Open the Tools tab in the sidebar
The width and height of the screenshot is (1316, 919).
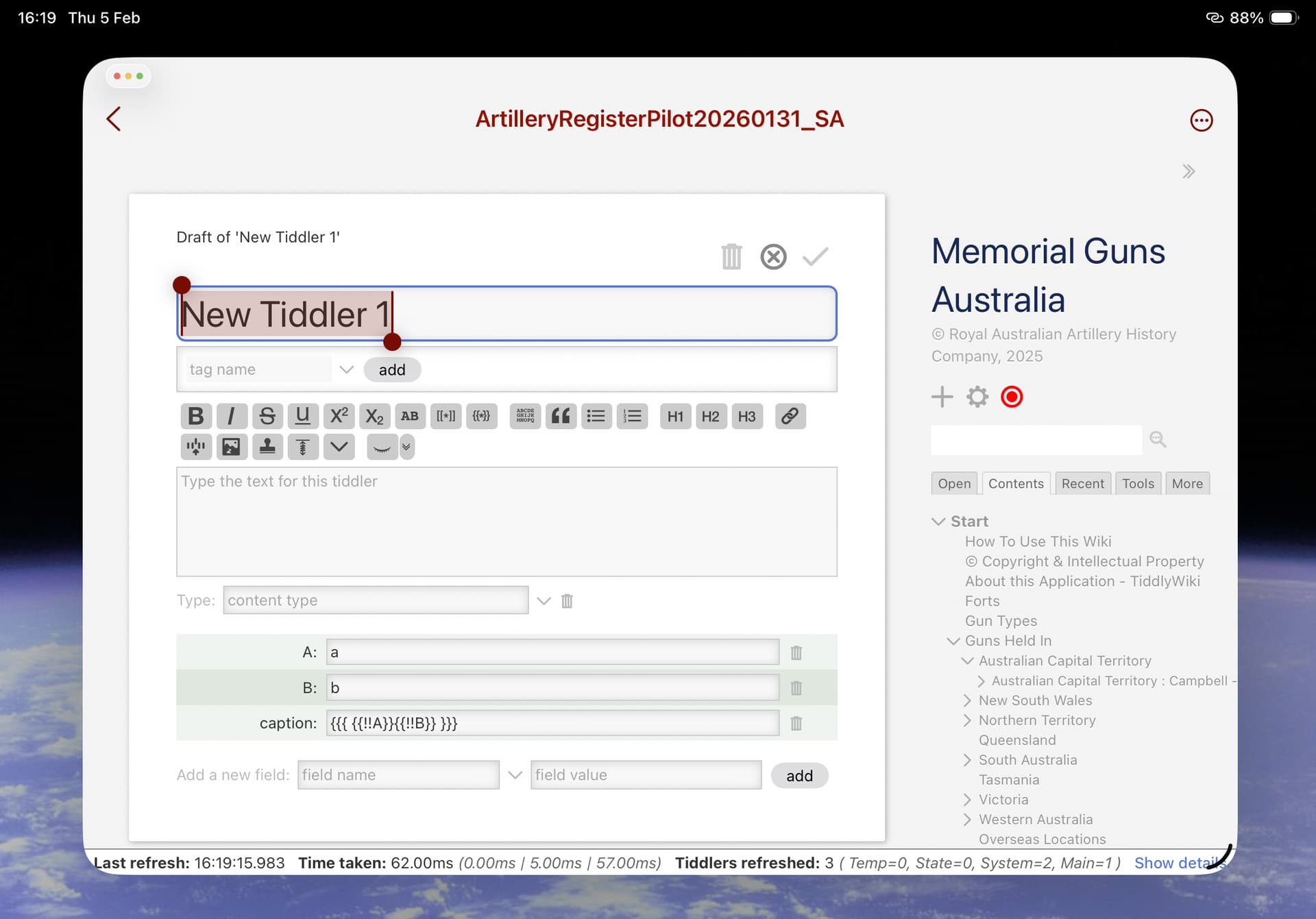(x=1137, y=484)
